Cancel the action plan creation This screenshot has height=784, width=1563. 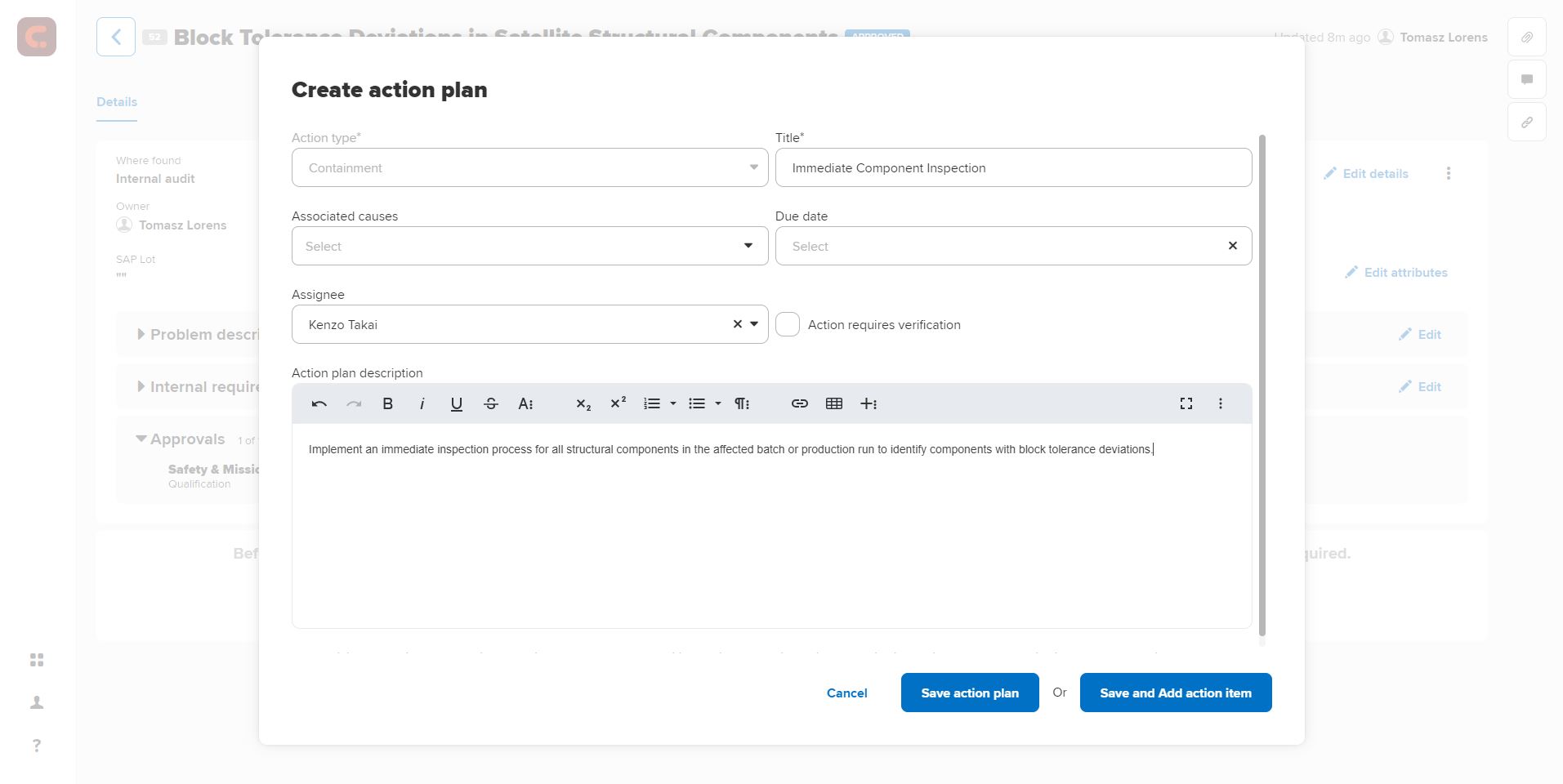pyautogui.click(x=846, y=693)
